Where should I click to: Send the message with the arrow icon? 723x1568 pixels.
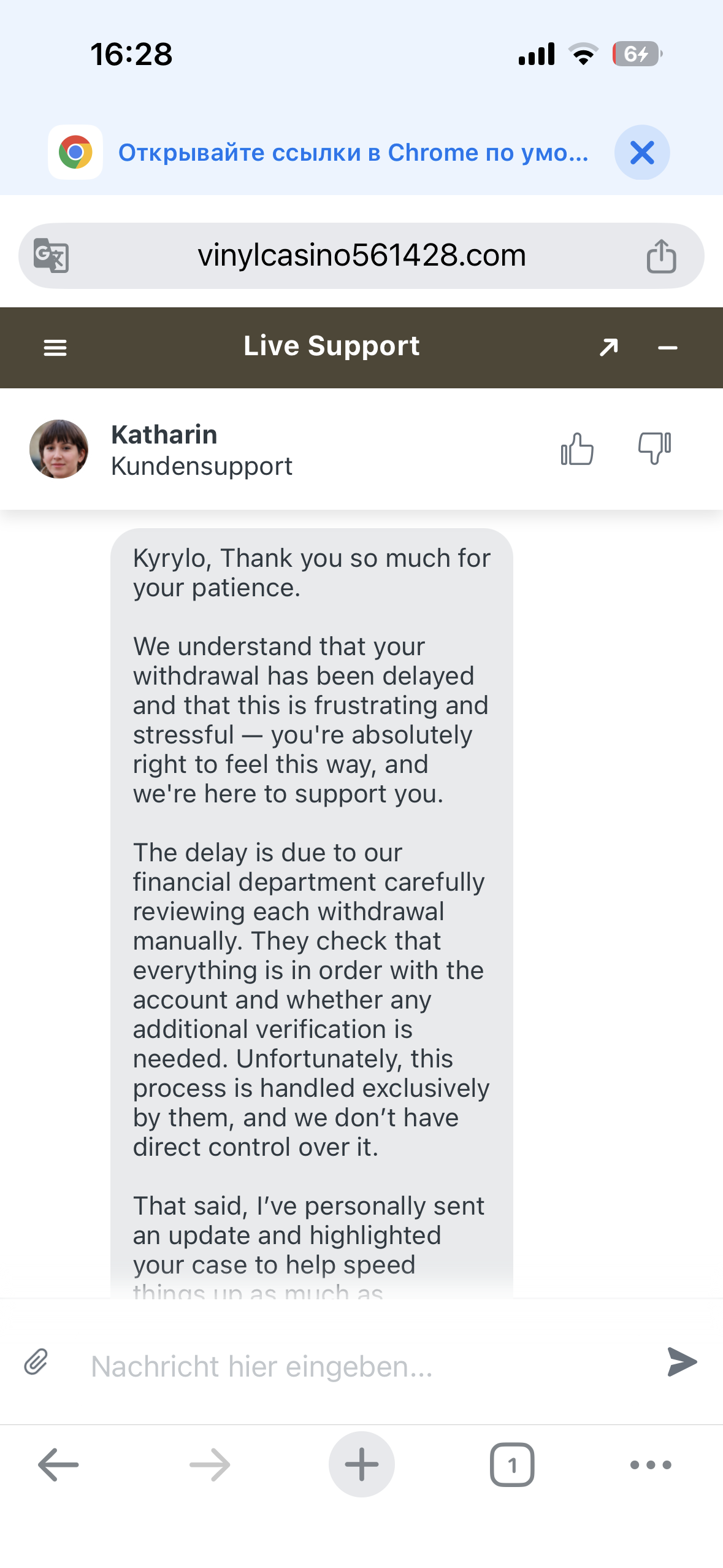coord(682,1362)
